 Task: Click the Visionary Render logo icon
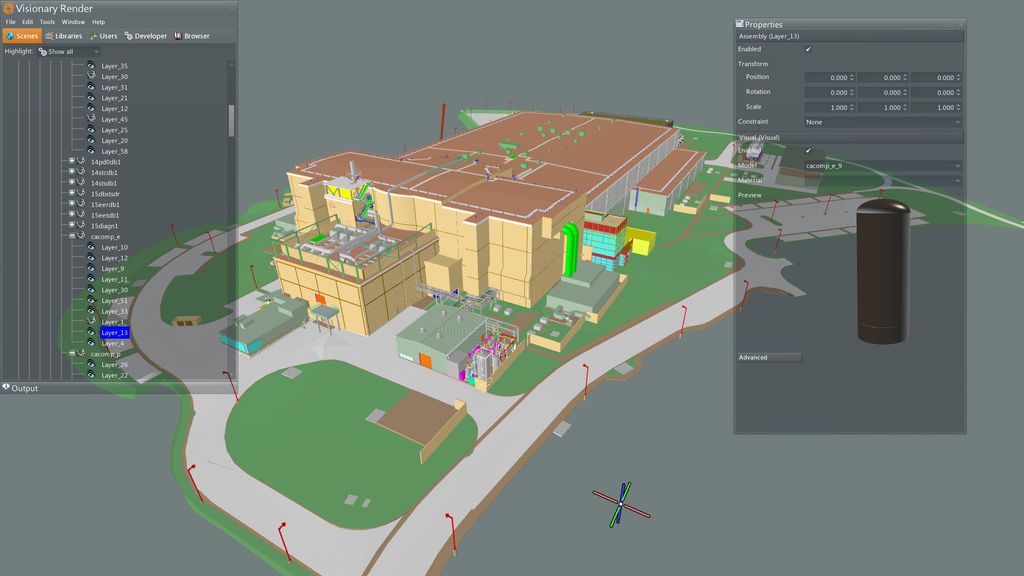click(x=8, y=8)
